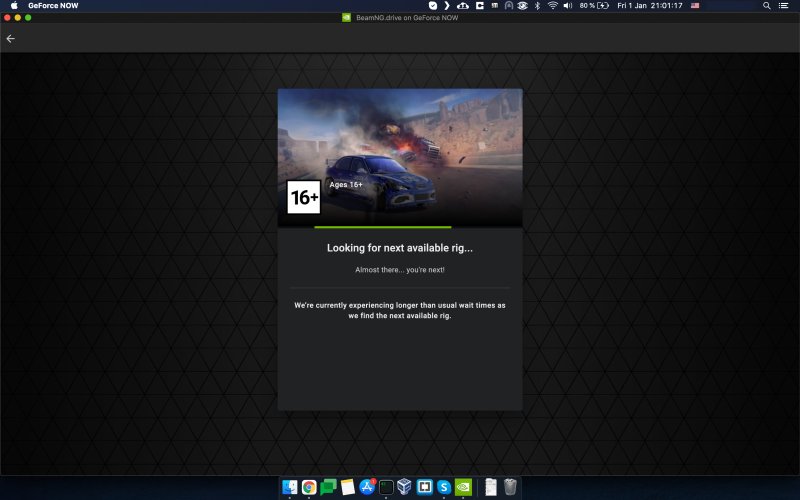Open App Store from the dock
800x500 pixels.
pyautogui.click(x=367, y=487)
